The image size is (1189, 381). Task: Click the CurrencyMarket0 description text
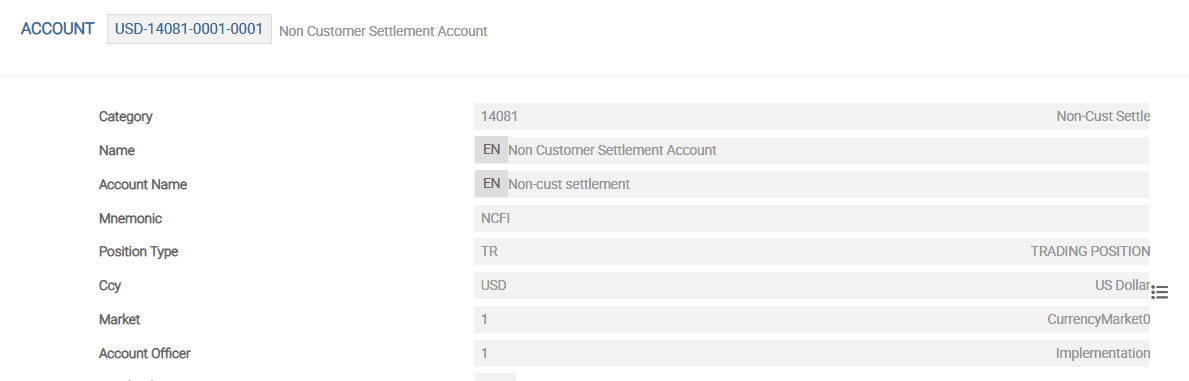tap(1098, 320)
